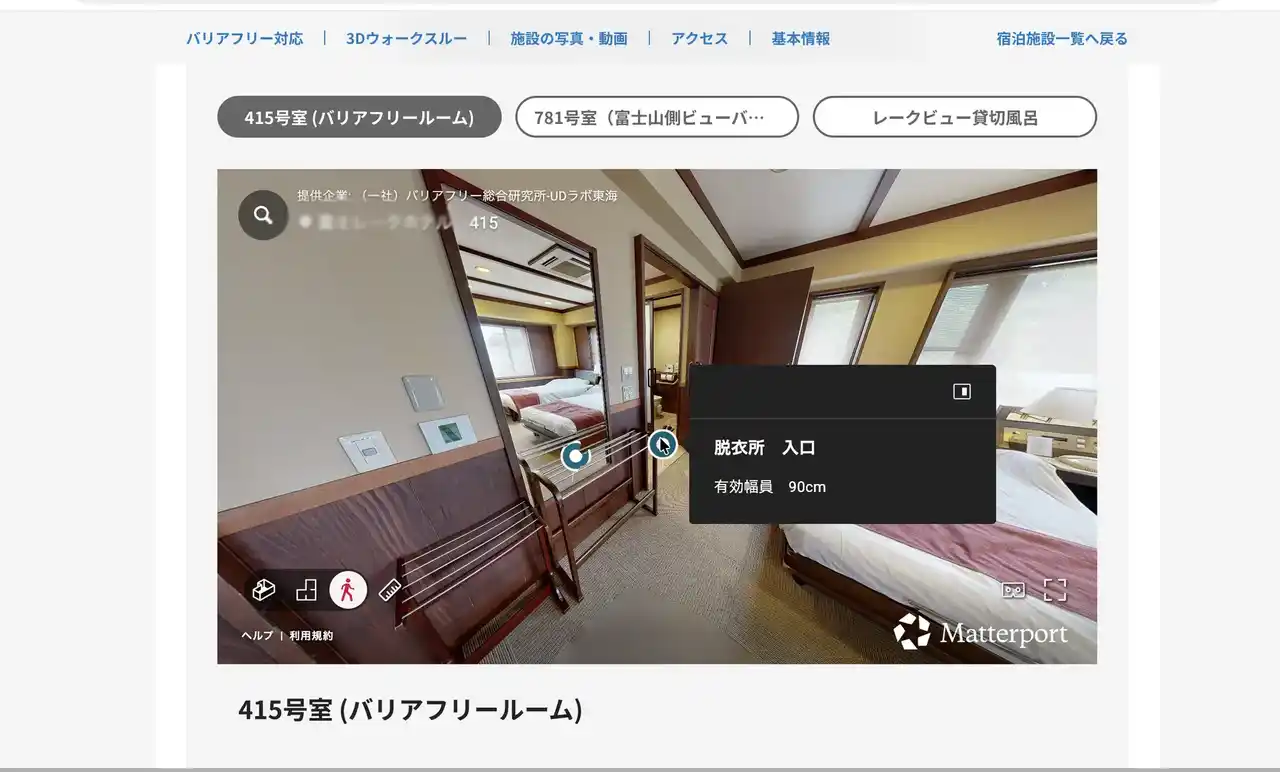Go to バリアフリー対応 section
This screenshot has height=772, width=1280.
tap(245, 39)
